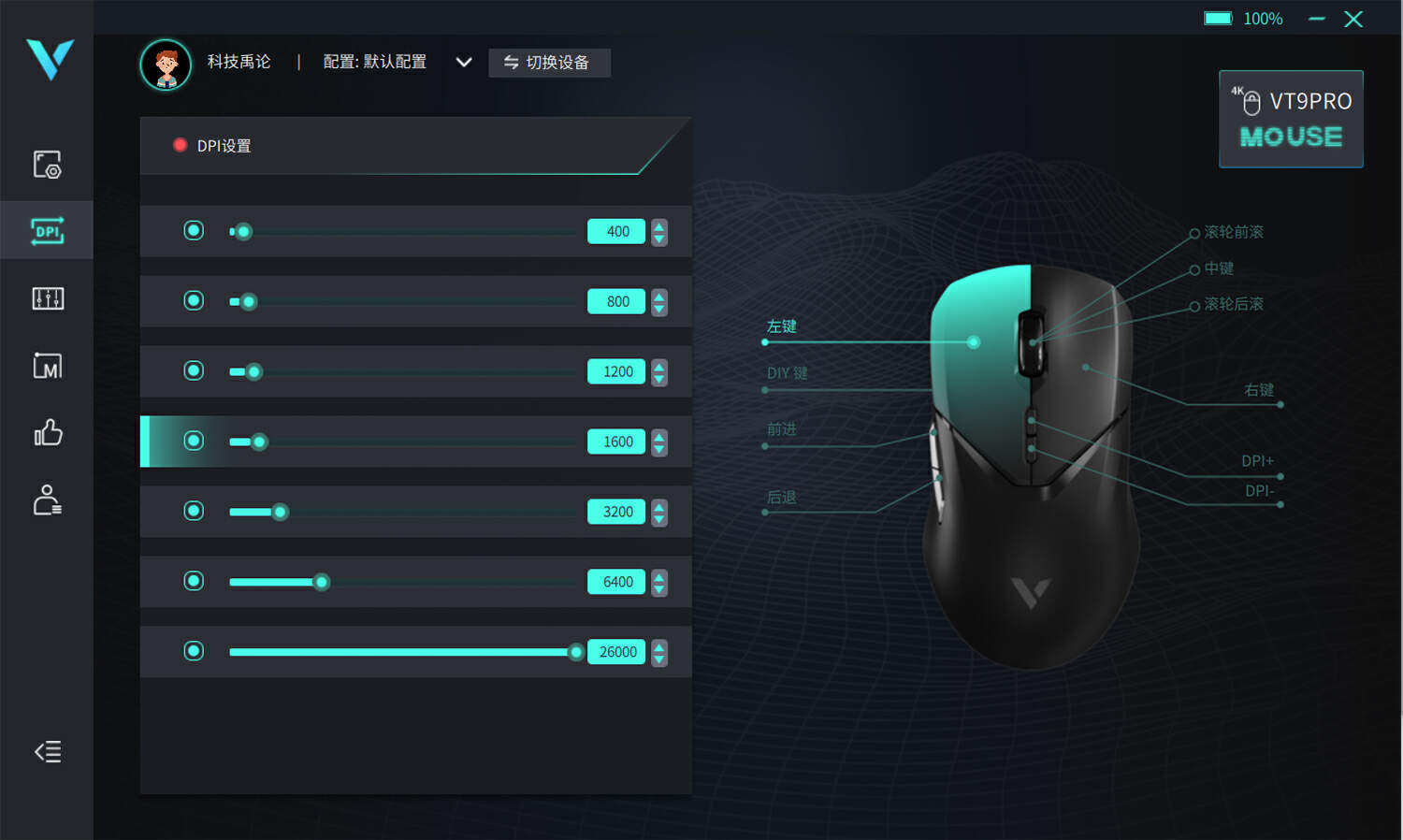Image resolution: width=1403 pixels, height=840 pixels.
Task: Open the user profile sidebar icon
Action: click(x=48, y=500)
